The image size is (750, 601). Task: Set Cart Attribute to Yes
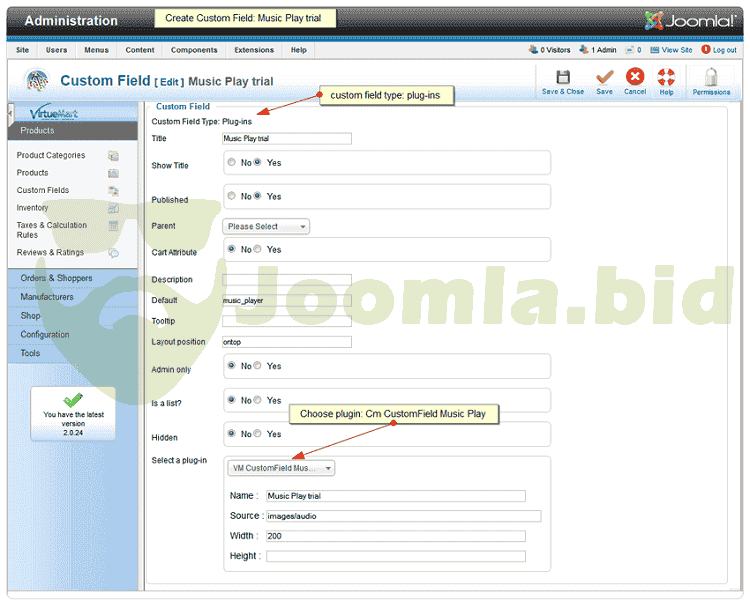(257, 249)
